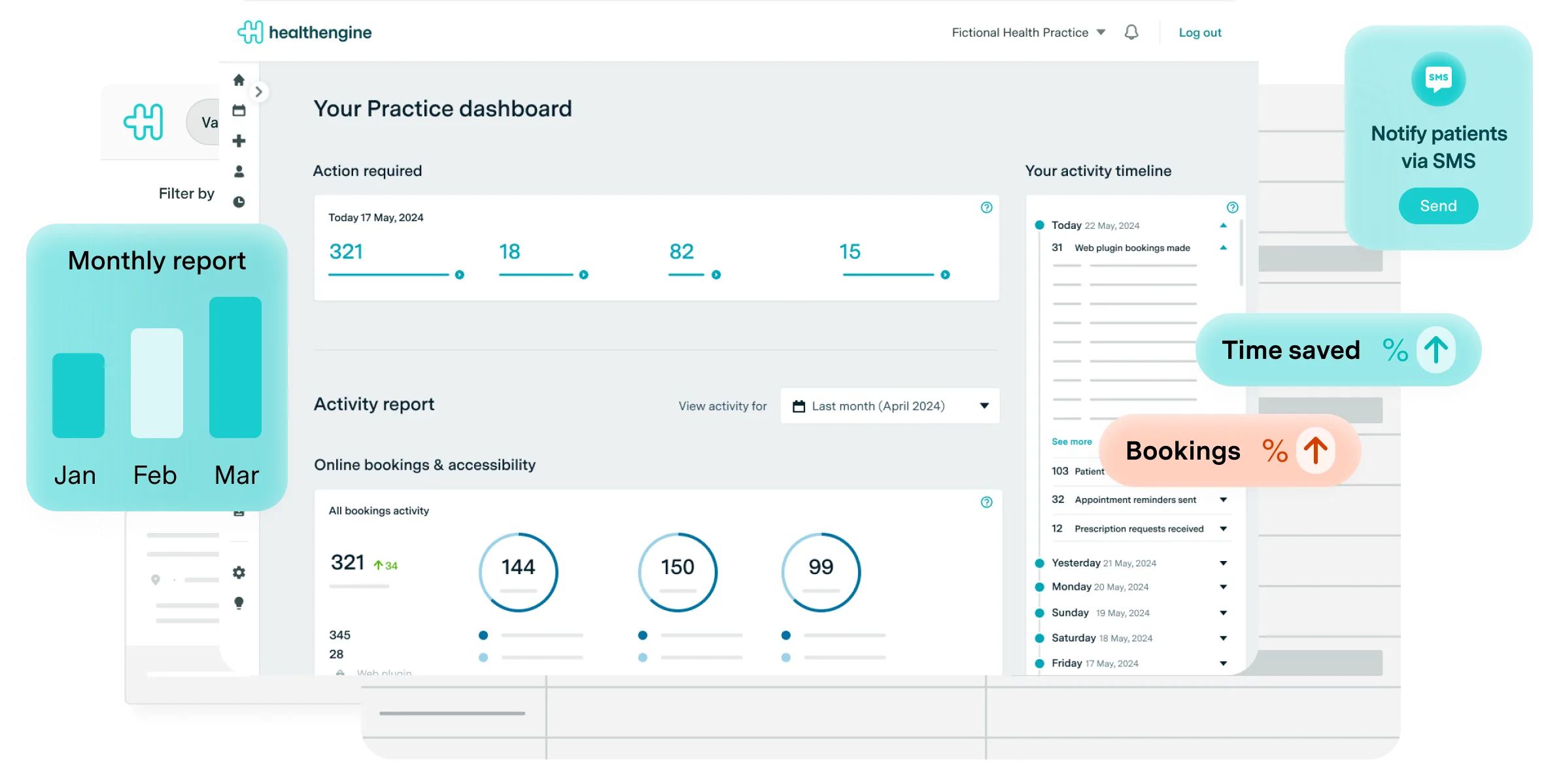Screen dimensions: 1546x784
Task: Open help icon in Action required card
Action: pos(986,207)
